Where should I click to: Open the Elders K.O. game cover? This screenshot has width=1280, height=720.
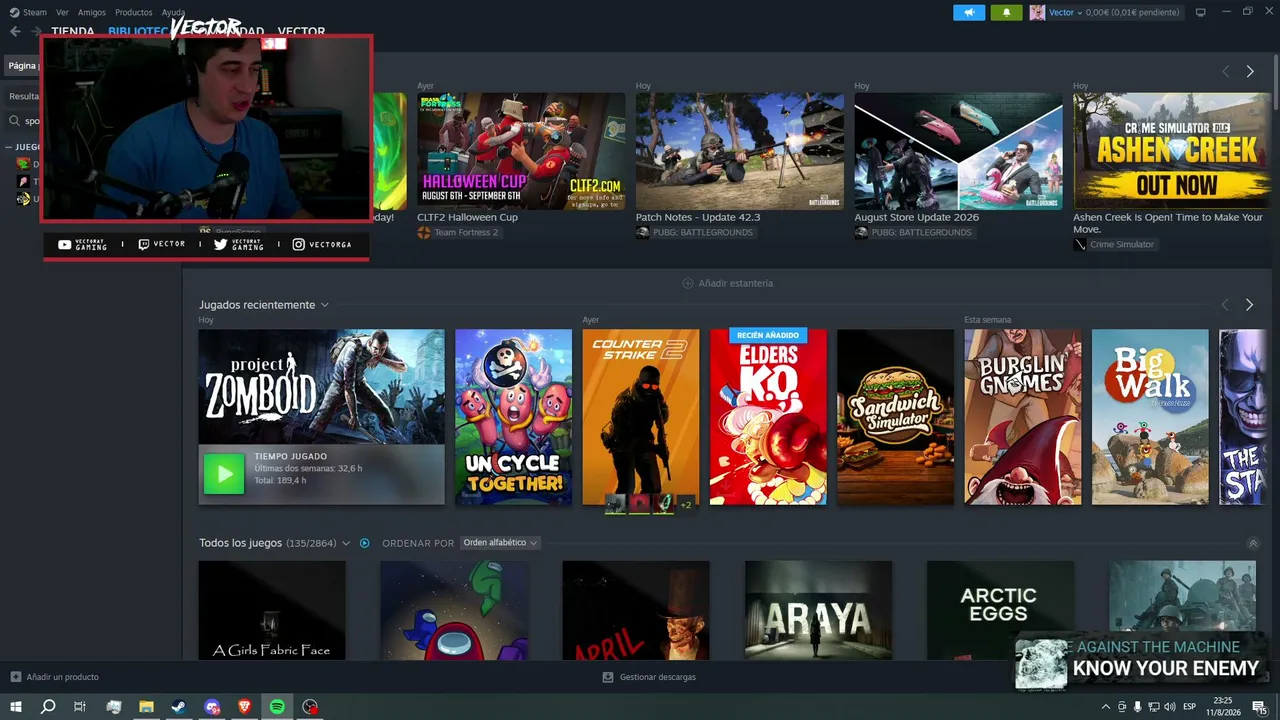coord(768,417)
